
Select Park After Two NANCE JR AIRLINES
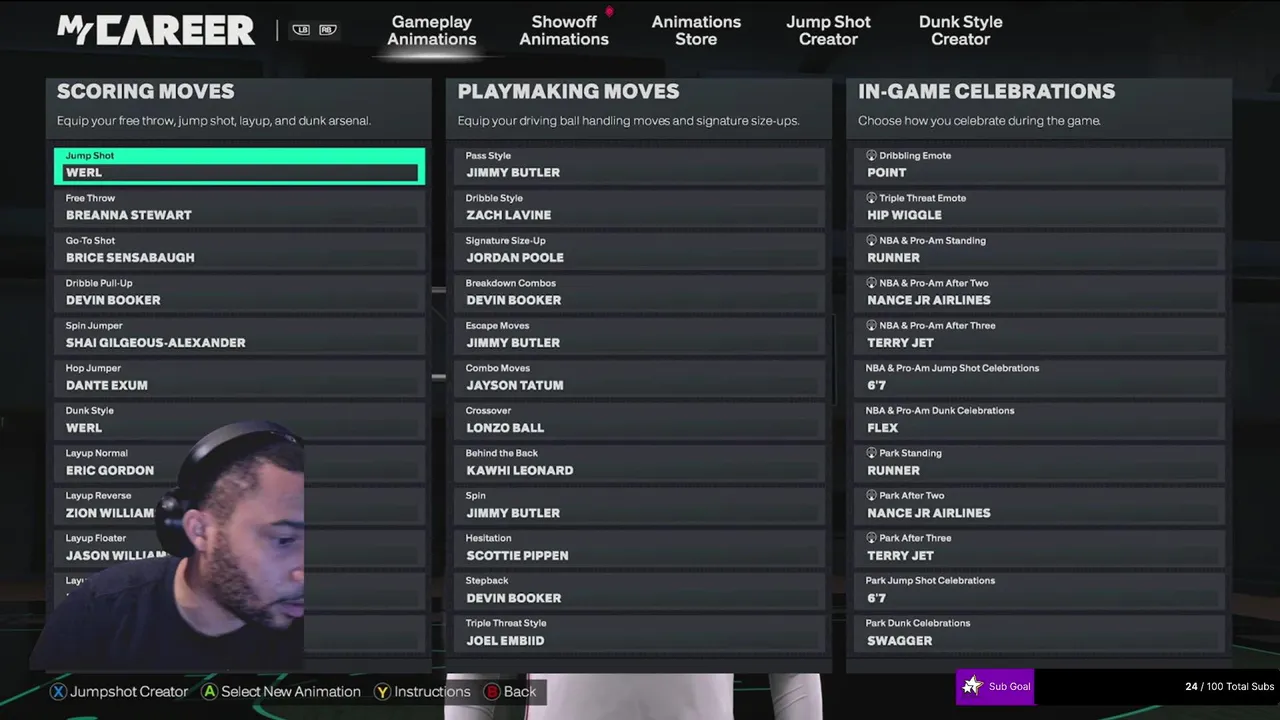click(1040, 506)
